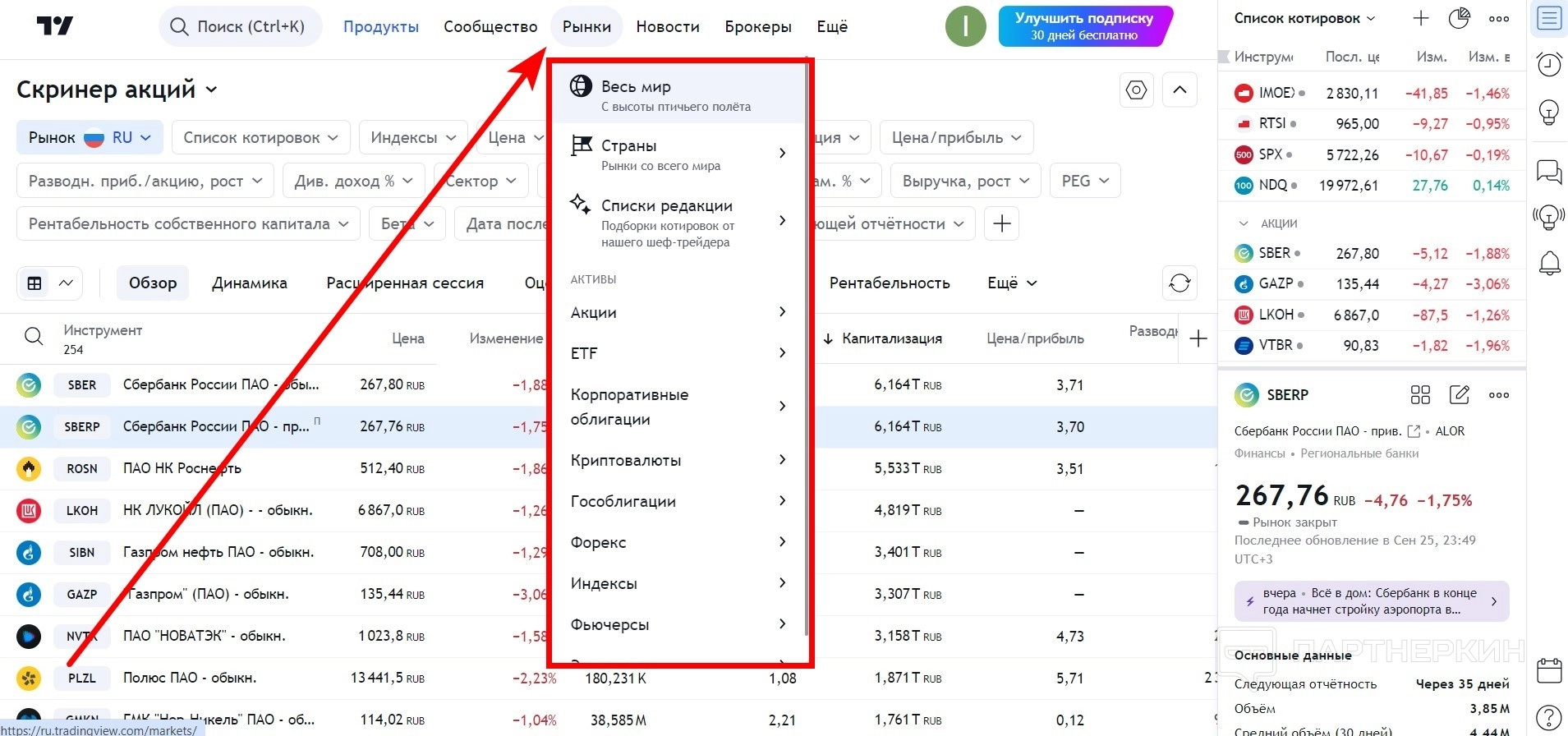Collapse the АКЦИИ watchlist section
The height and width of the screenshot is (736, 1568).
click(1243, 223)
